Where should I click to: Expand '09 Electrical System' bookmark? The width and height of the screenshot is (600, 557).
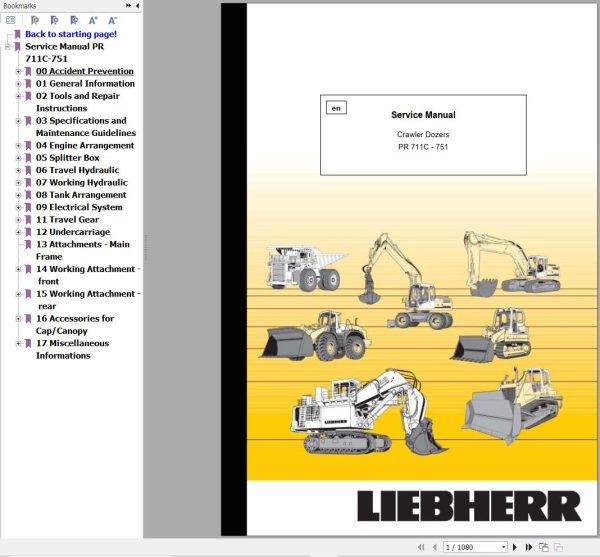[x=18, y=207]
